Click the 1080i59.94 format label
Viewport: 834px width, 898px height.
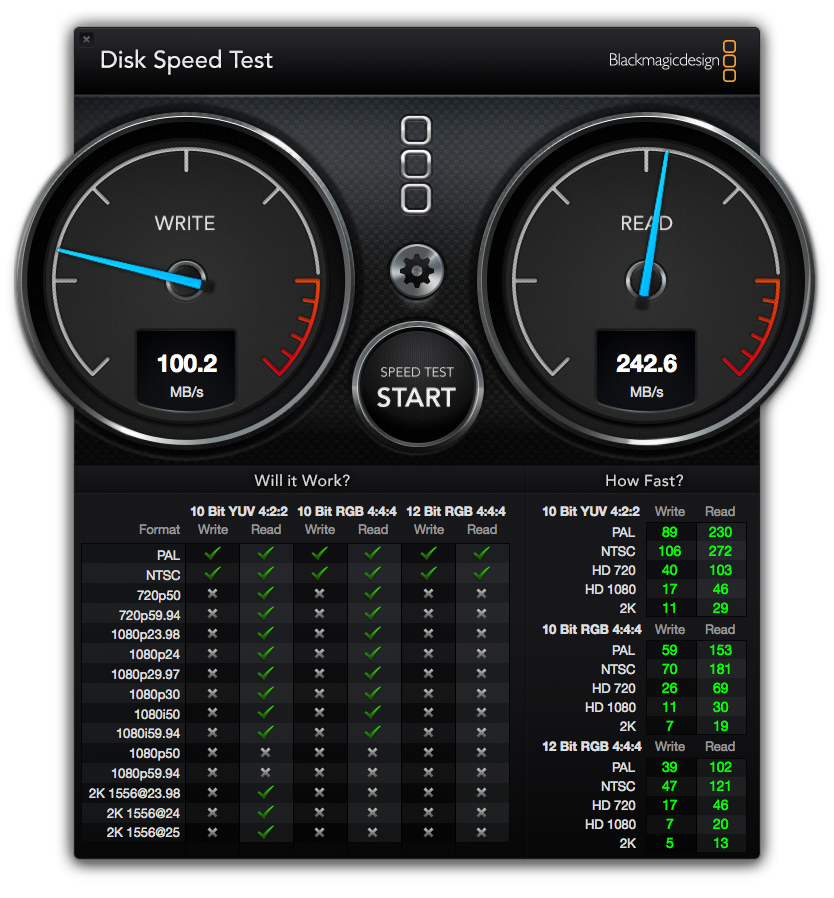[x=148, y=734]
